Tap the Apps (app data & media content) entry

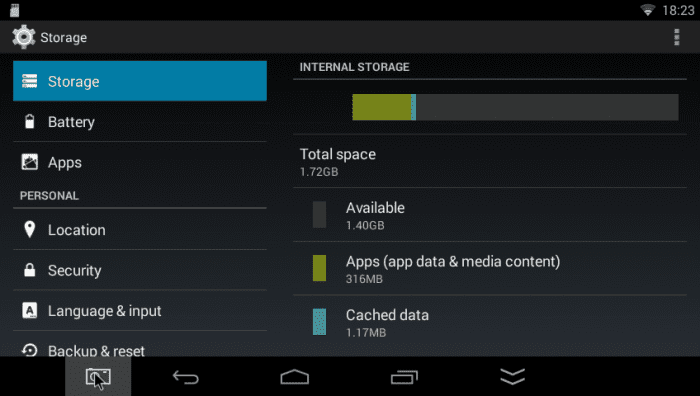(490, 268)
